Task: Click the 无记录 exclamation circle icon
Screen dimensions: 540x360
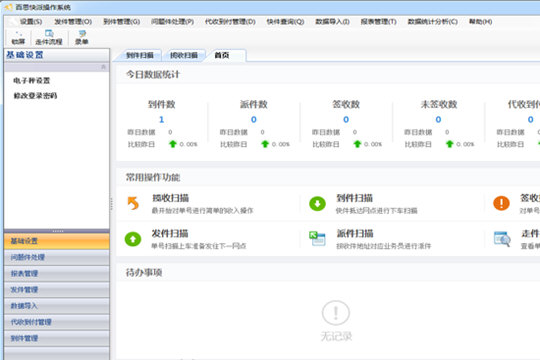Action: click(x=336, y=313)
